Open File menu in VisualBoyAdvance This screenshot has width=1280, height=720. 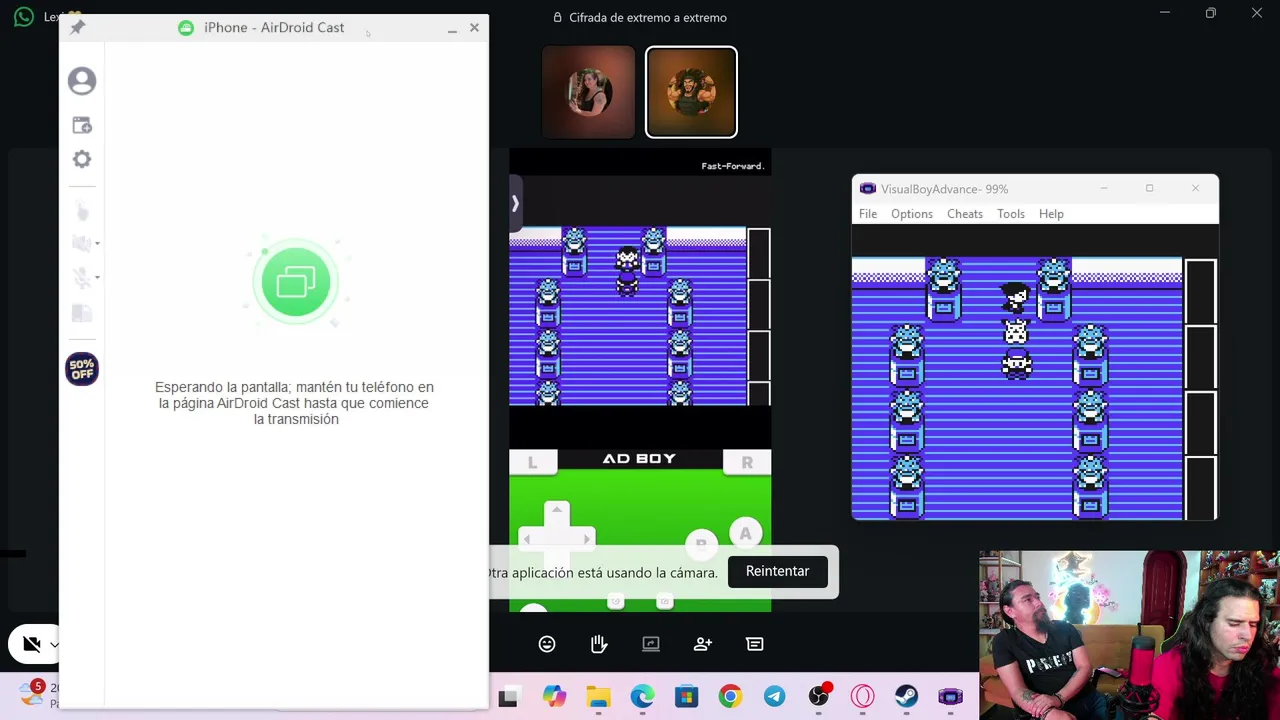[868, 214]
